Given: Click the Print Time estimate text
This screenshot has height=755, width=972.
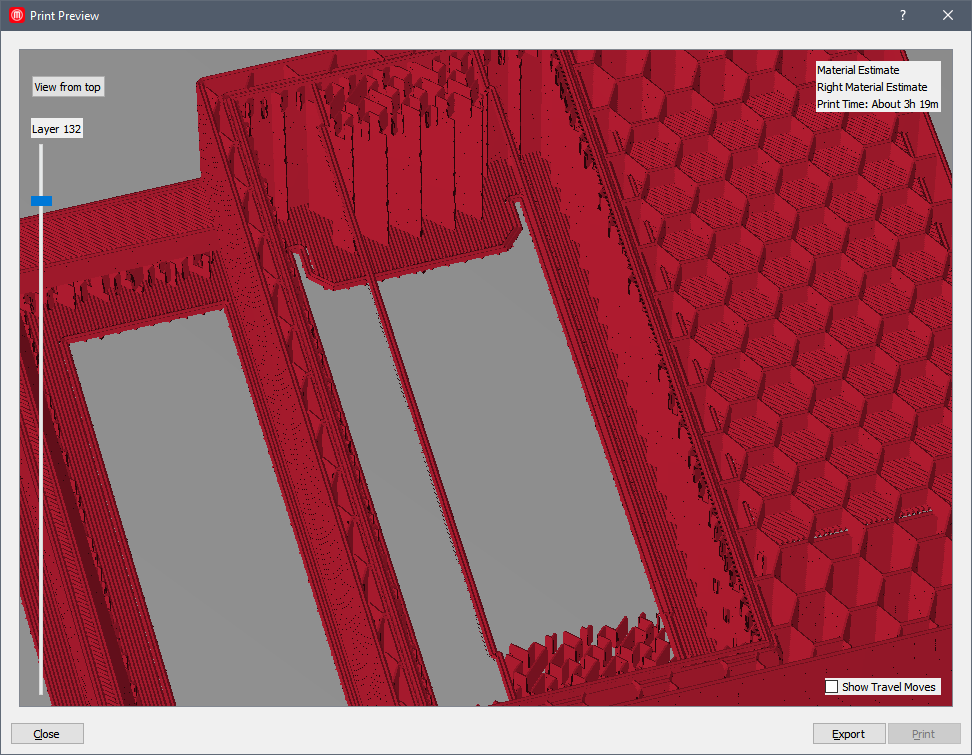Looking at the screenshot, I should pos(877,104).
